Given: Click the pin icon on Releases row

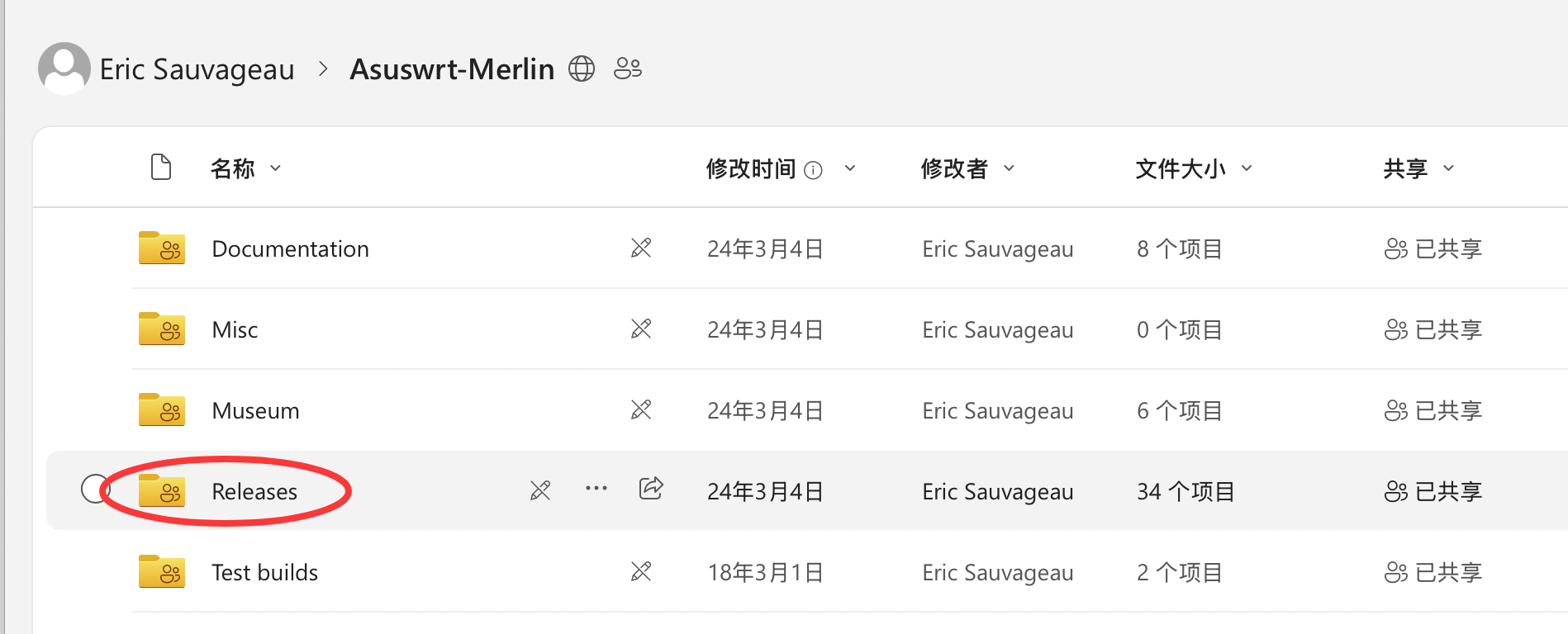Looking at the screenshot, I should 540,490.
